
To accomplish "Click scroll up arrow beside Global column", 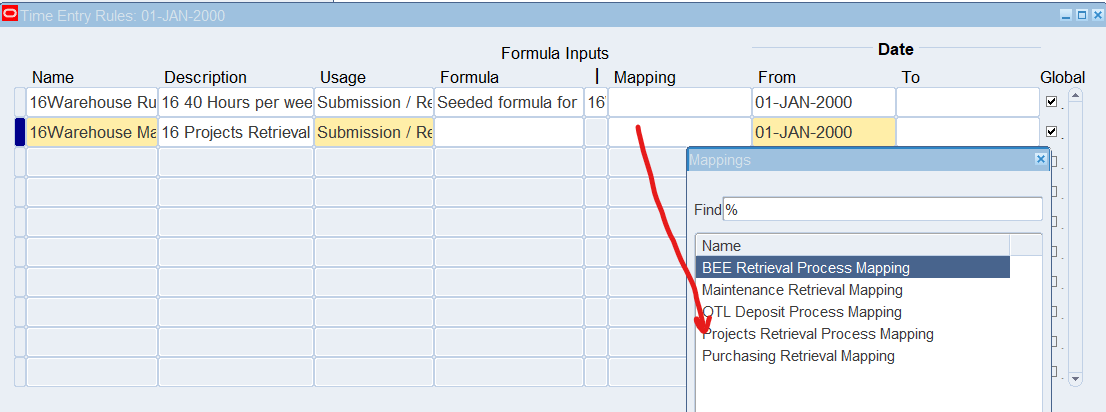I will 1076,96.
